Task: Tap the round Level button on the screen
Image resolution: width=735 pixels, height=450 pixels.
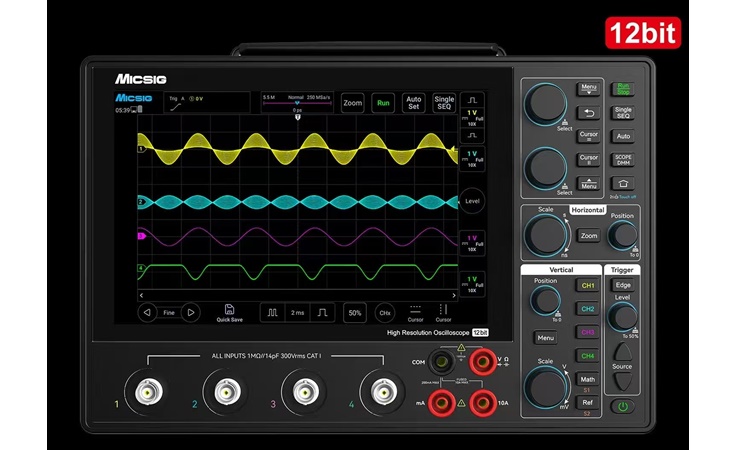Action: pos(472,201)
